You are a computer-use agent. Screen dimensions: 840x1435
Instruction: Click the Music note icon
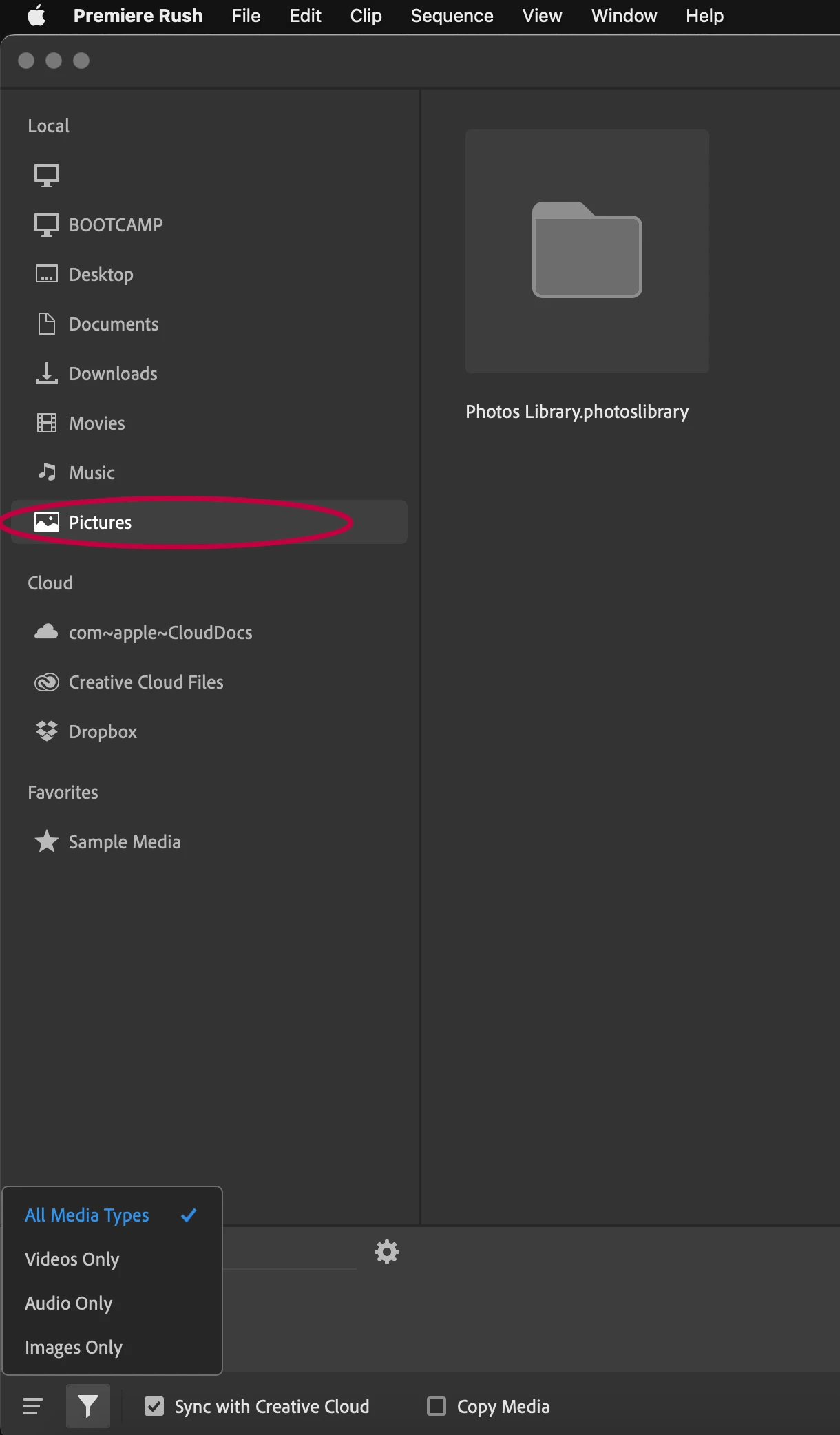pos(47,472)
